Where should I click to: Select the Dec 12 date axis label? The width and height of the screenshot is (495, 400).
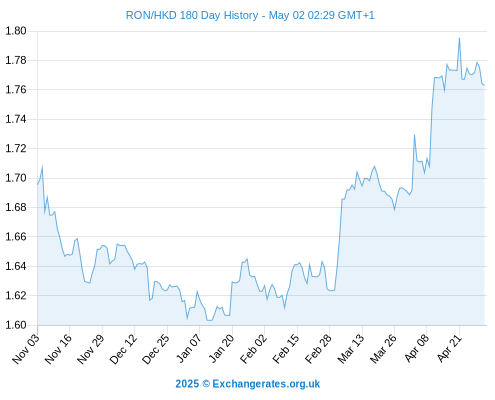[x=123, y=349]
